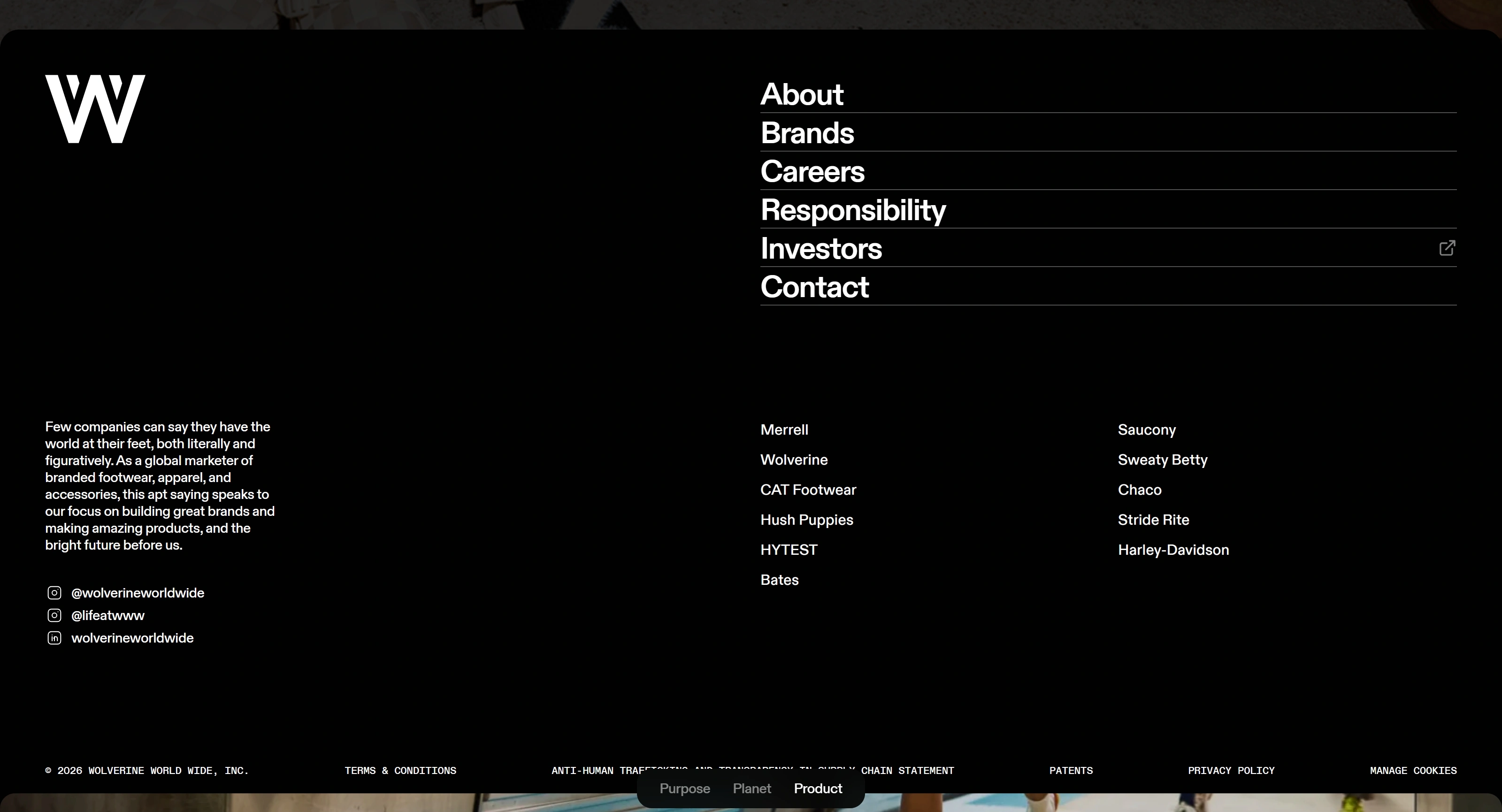This screenshot has height=812, width=1502.
Task: Open the About footer link
Action: pos(802,94)
